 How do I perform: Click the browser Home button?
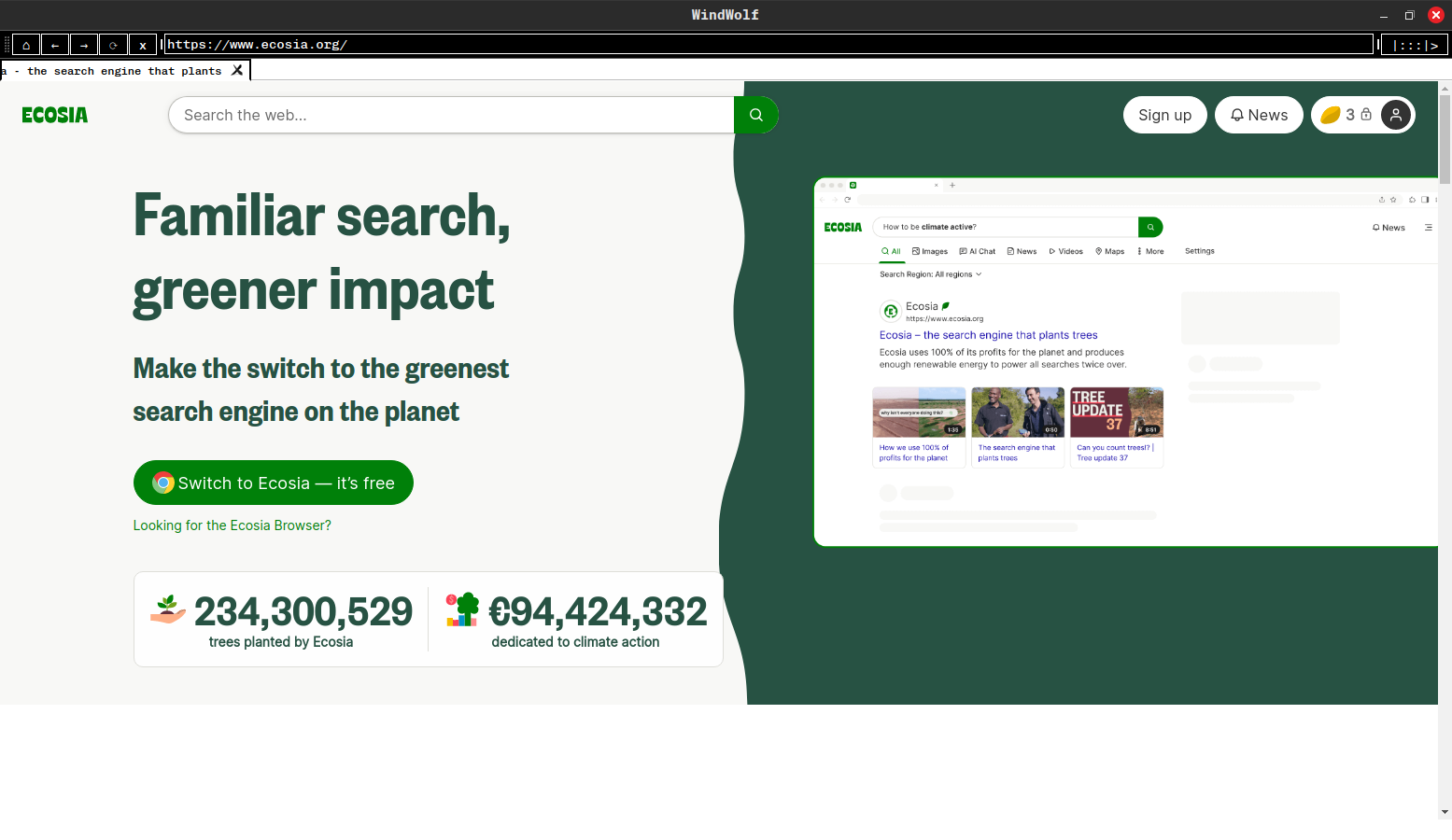pos(26,45)
